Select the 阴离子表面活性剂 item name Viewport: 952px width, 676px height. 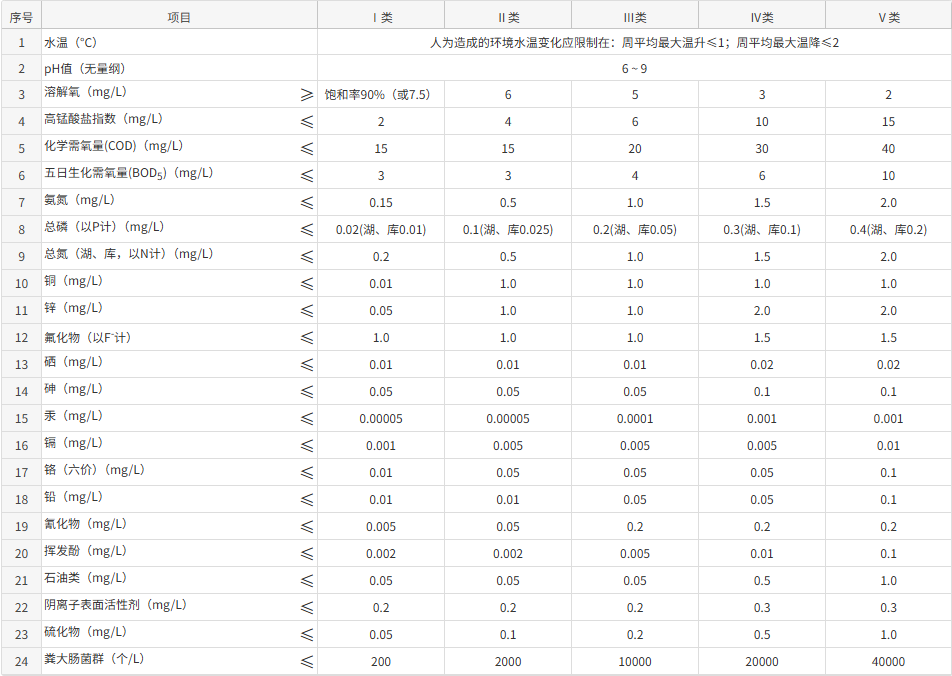click(115, 605)
